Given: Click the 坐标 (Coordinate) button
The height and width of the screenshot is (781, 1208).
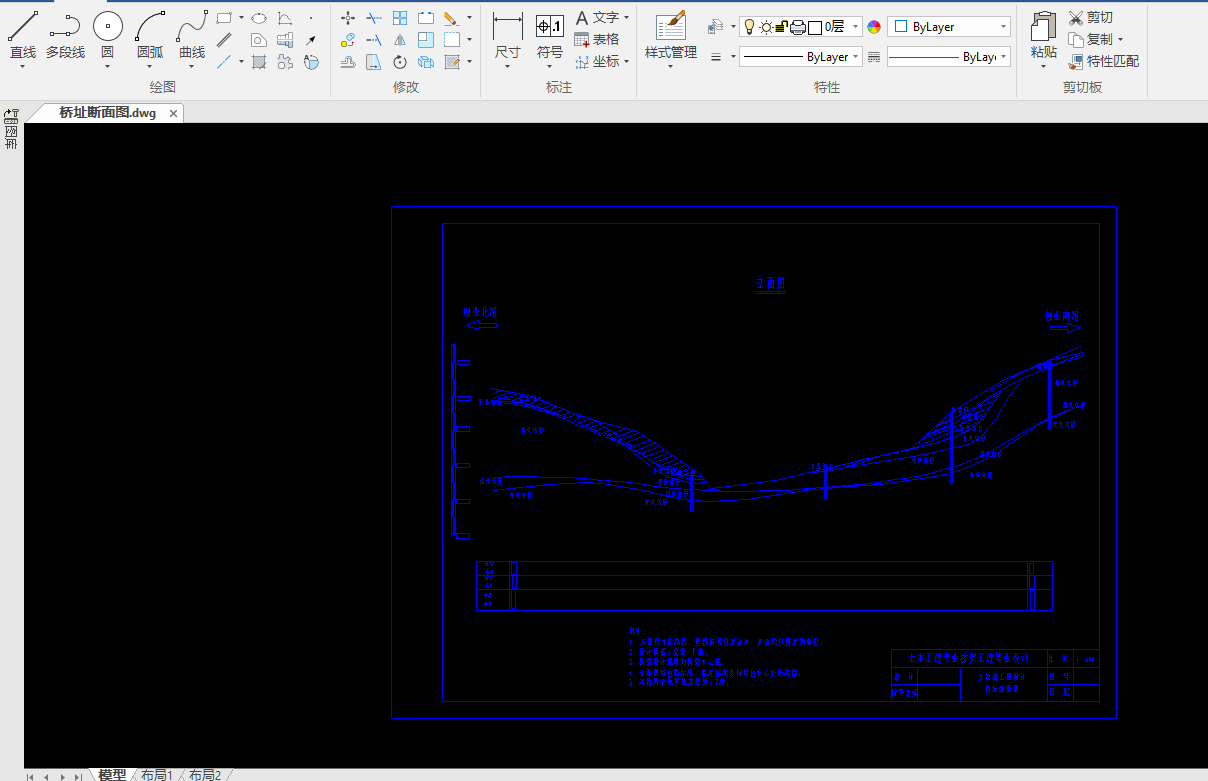Looking at the screenshot, I should (598, 62).
